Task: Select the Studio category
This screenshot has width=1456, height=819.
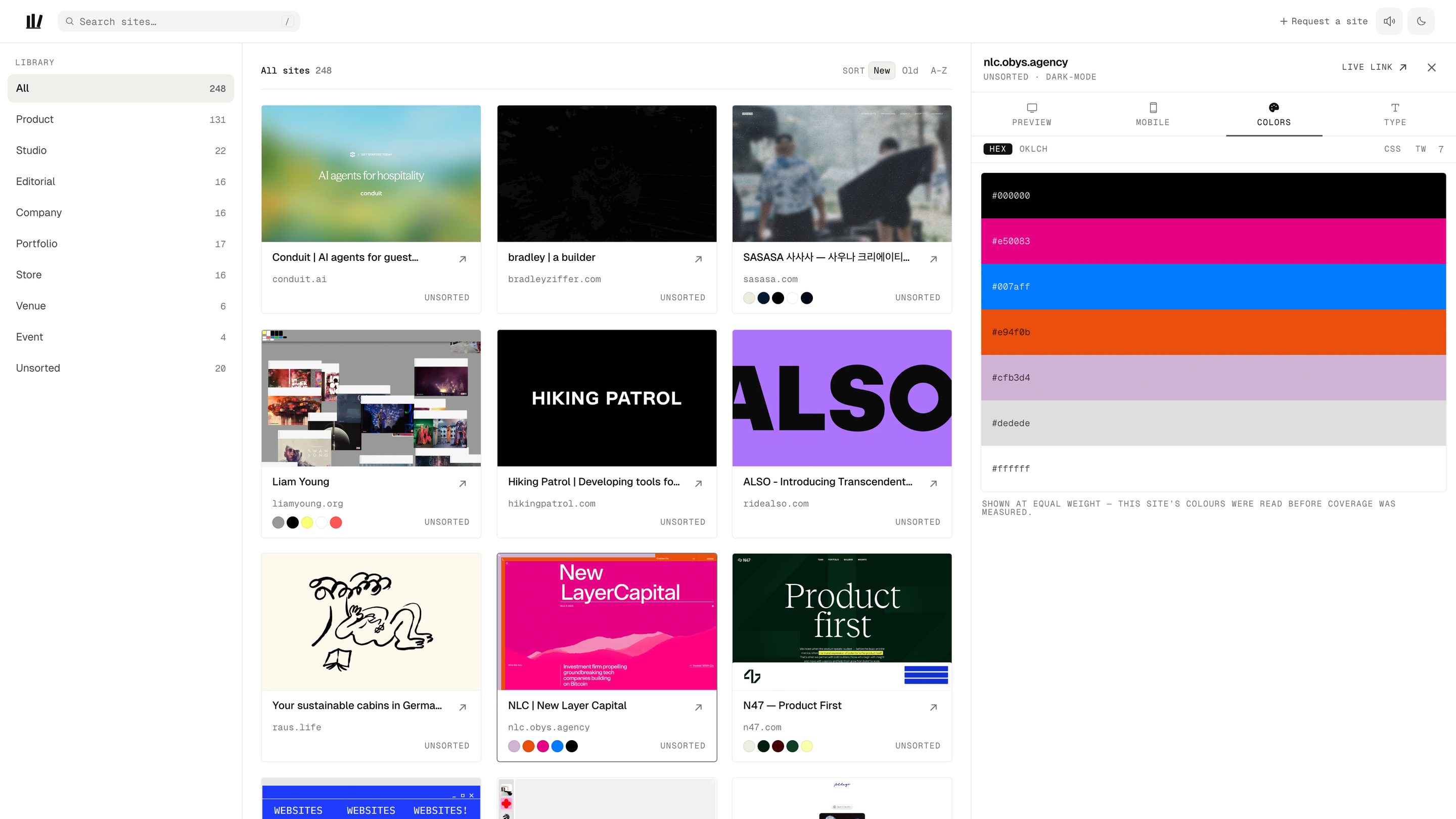Action: tap(120, 150)
